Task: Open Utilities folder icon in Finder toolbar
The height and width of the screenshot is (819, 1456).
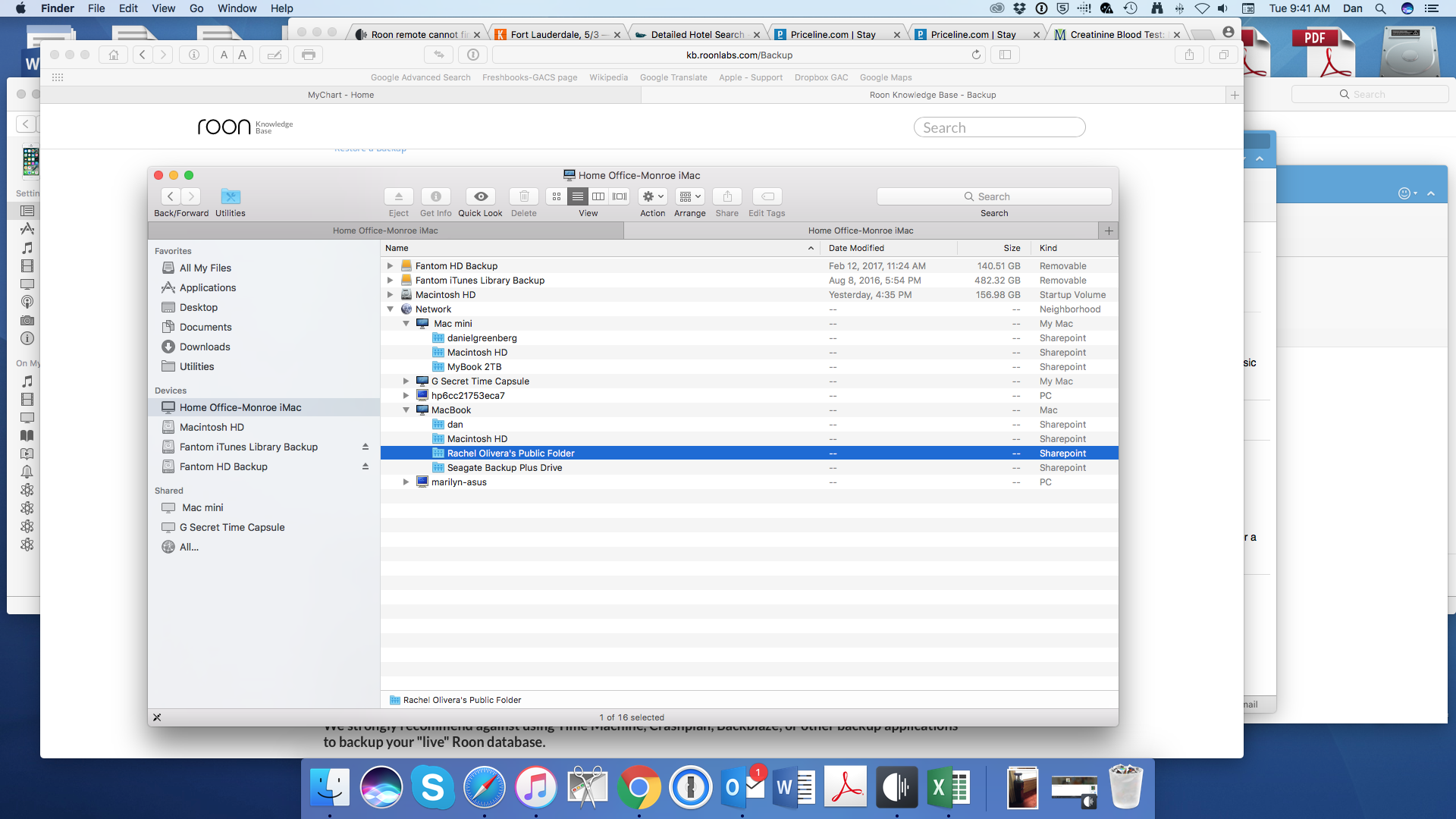Action: [231, 196]
